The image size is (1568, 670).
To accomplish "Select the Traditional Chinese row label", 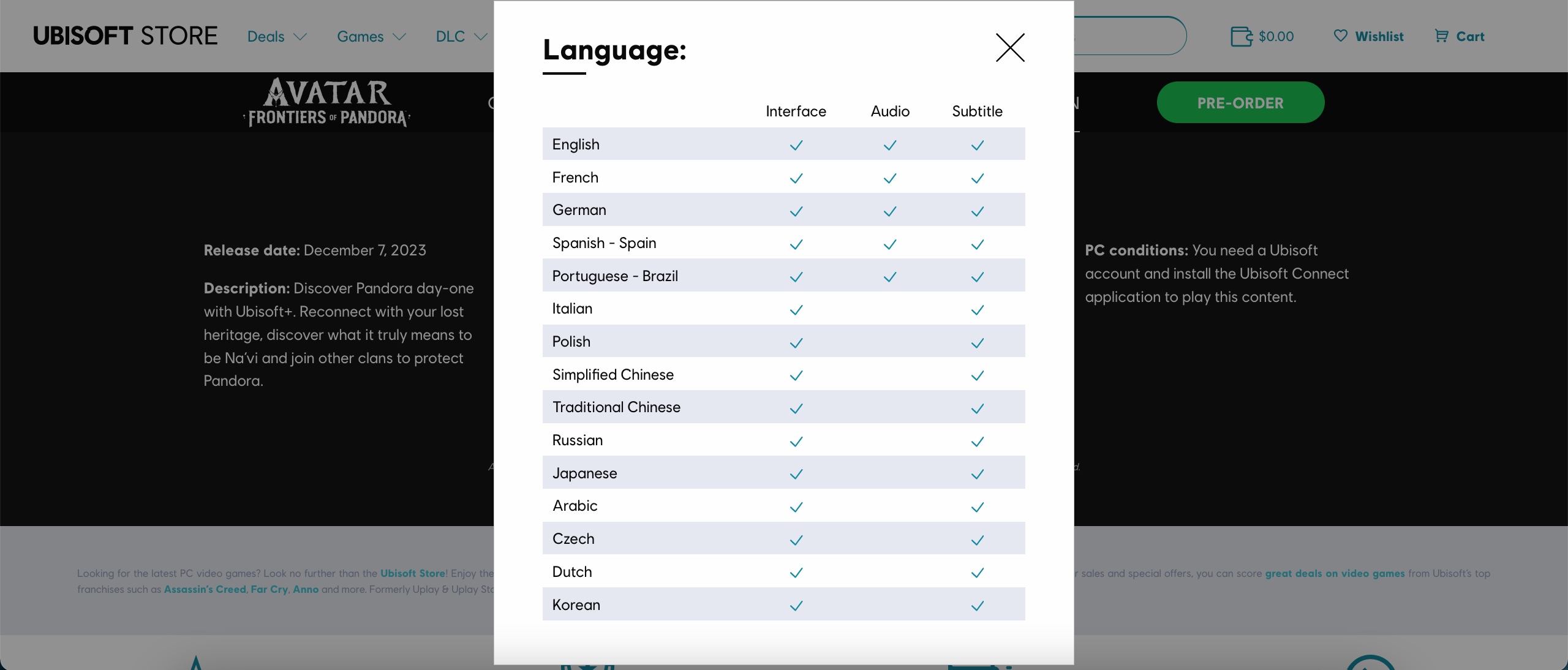I will coord(616,407).
